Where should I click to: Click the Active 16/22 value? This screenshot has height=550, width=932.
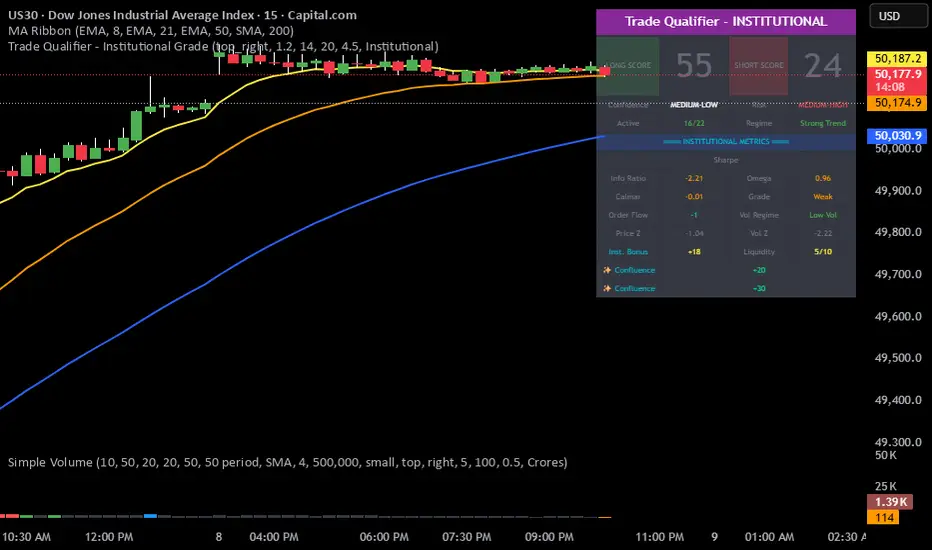pos(694,123)
